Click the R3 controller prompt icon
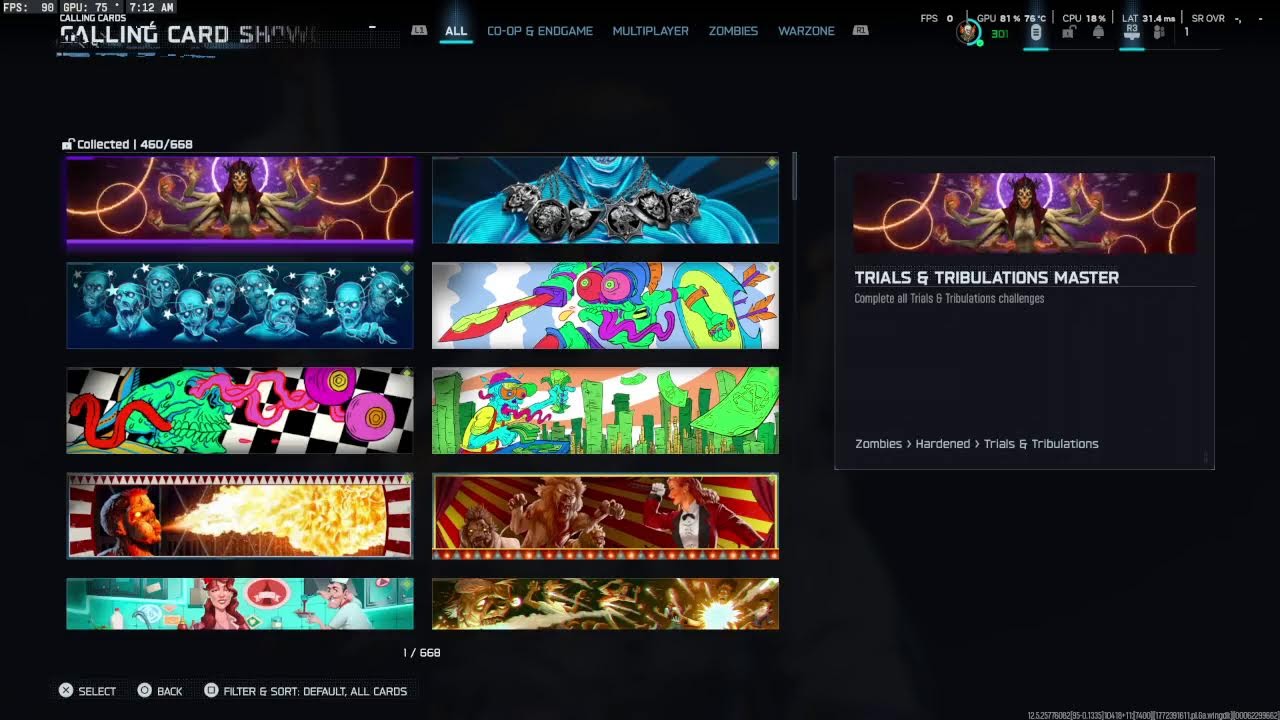The height and width of the screenshot is (720, 1280). pos(1132,32)
